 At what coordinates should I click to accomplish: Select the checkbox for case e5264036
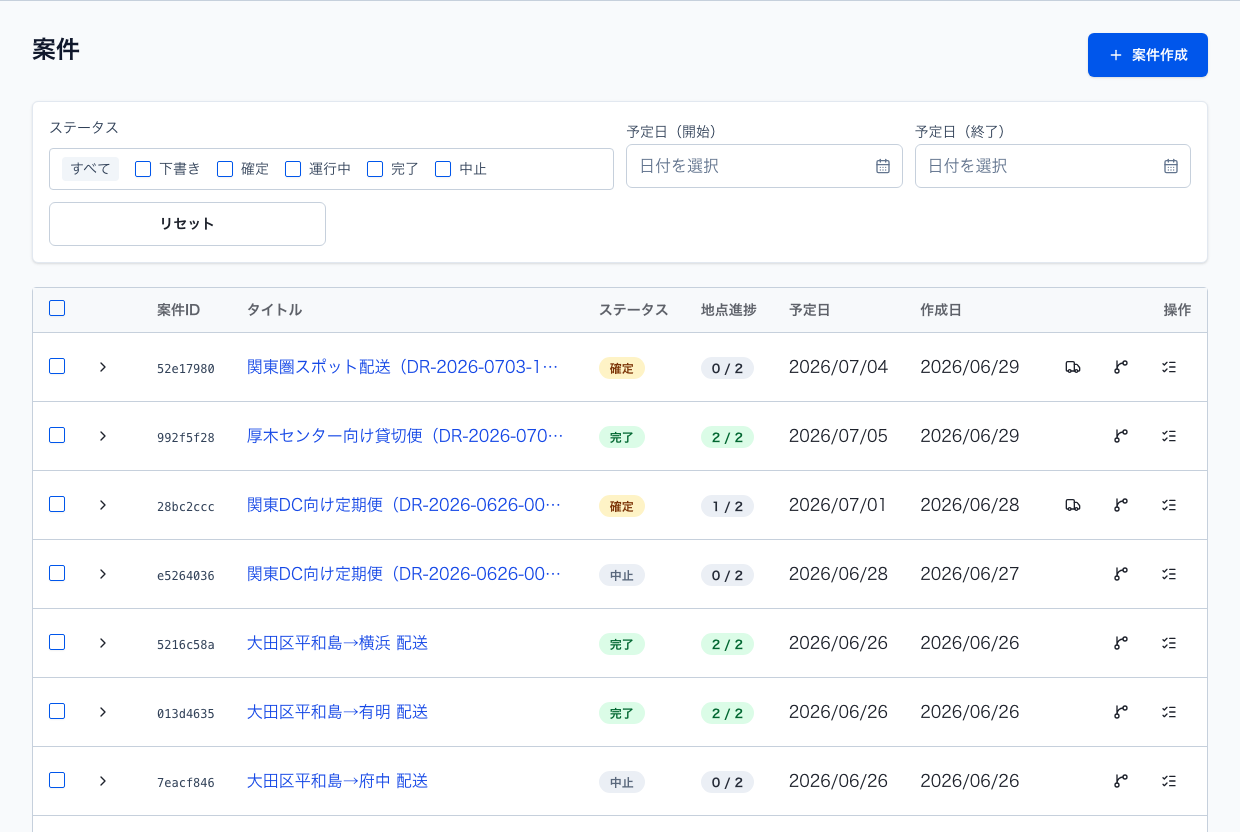57,573
